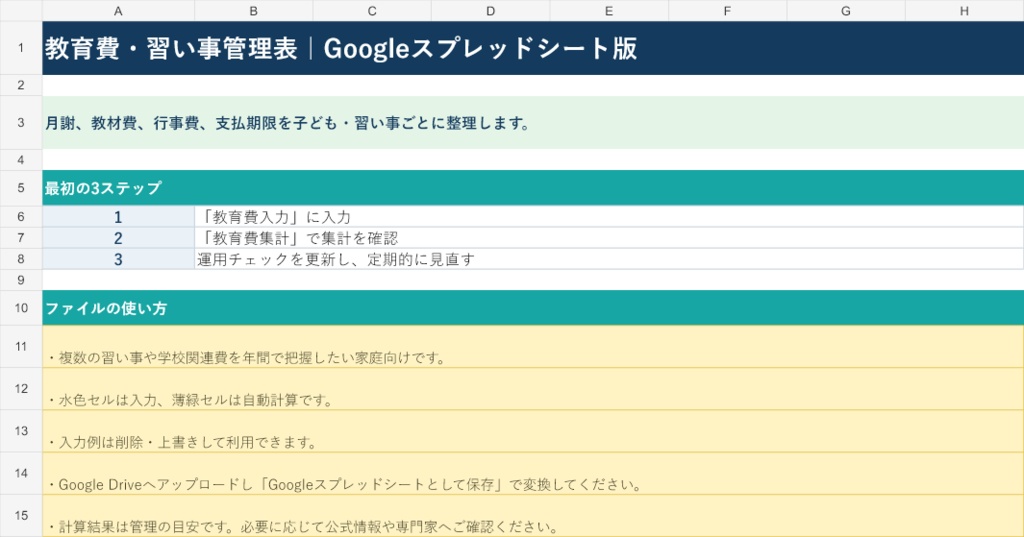Image resolution: width=1024 pixels, height=537 pixels.
Task: Click the note about 複数の習い事や学校関連費
Action: coord(533,346)
